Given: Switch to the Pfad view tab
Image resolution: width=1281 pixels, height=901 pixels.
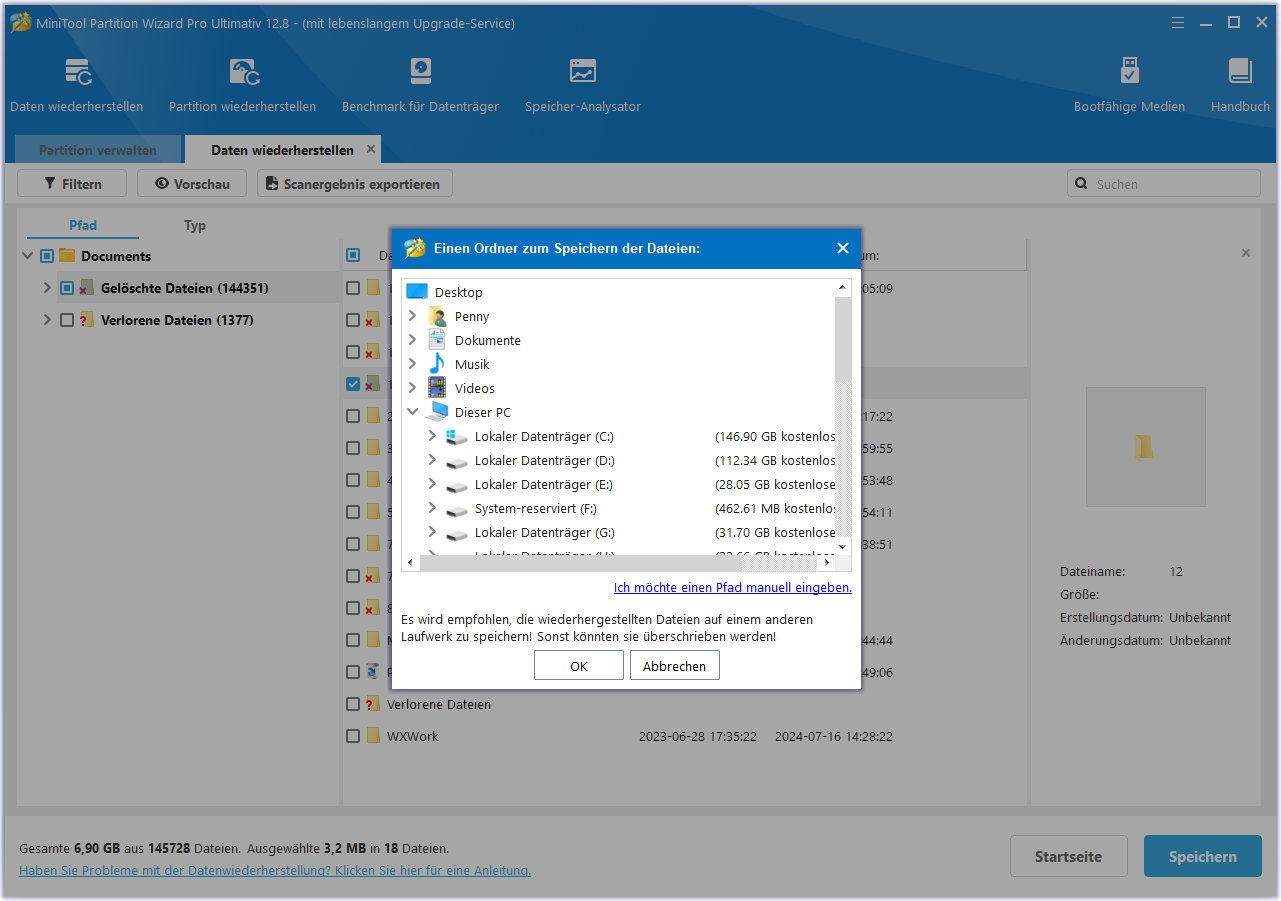Looking at the screenshot, I should pos(83,225).
